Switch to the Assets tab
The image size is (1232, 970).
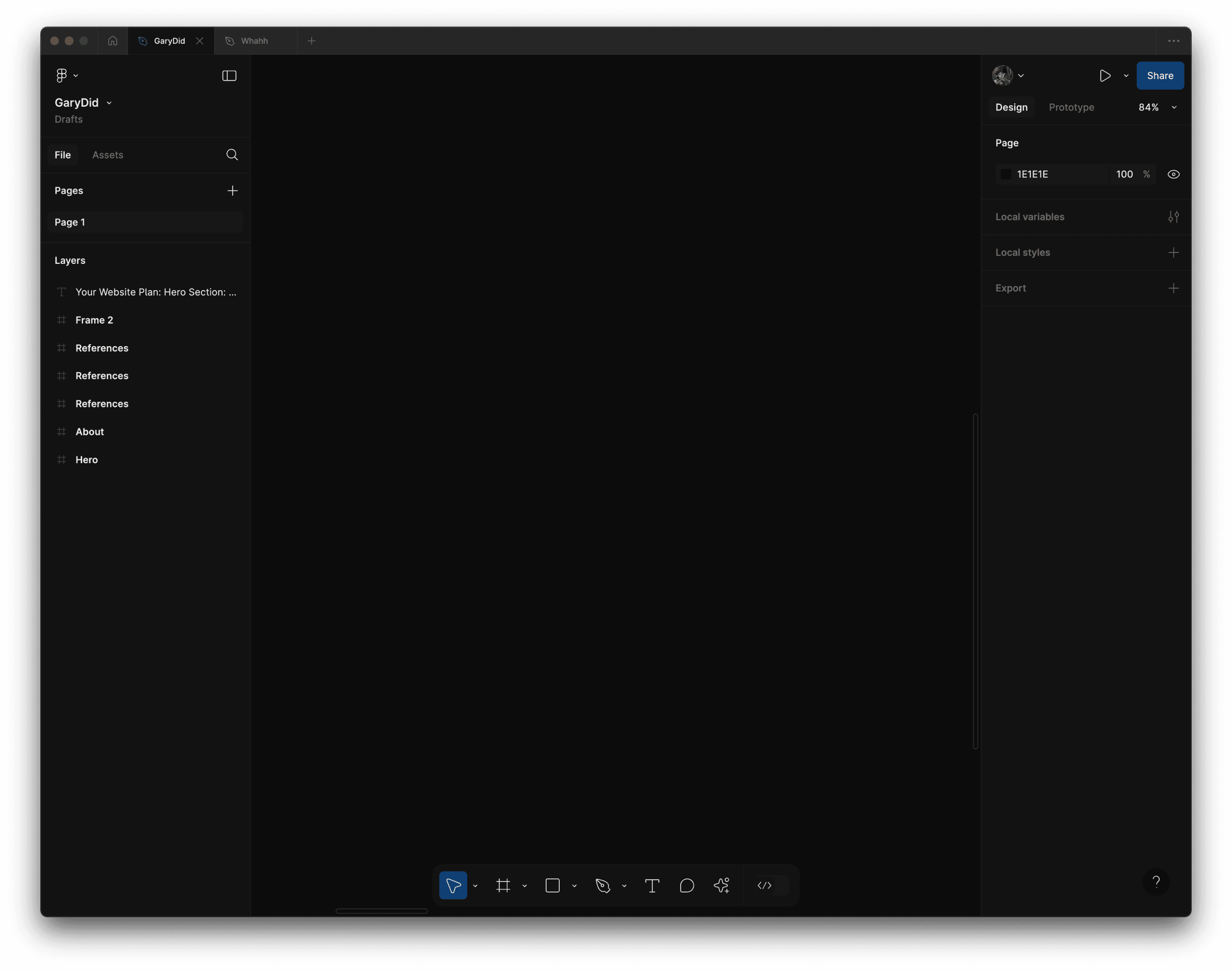(107, 154)
